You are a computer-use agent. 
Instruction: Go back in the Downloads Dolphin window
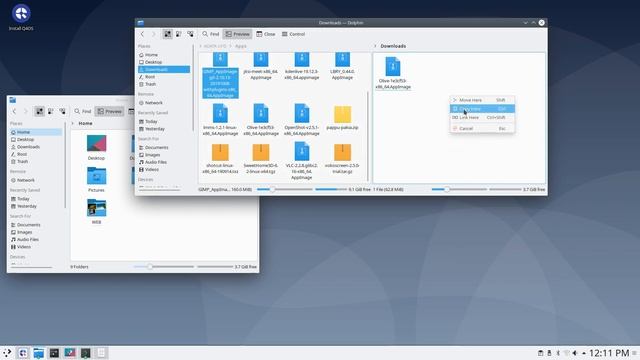coord(142,34)
